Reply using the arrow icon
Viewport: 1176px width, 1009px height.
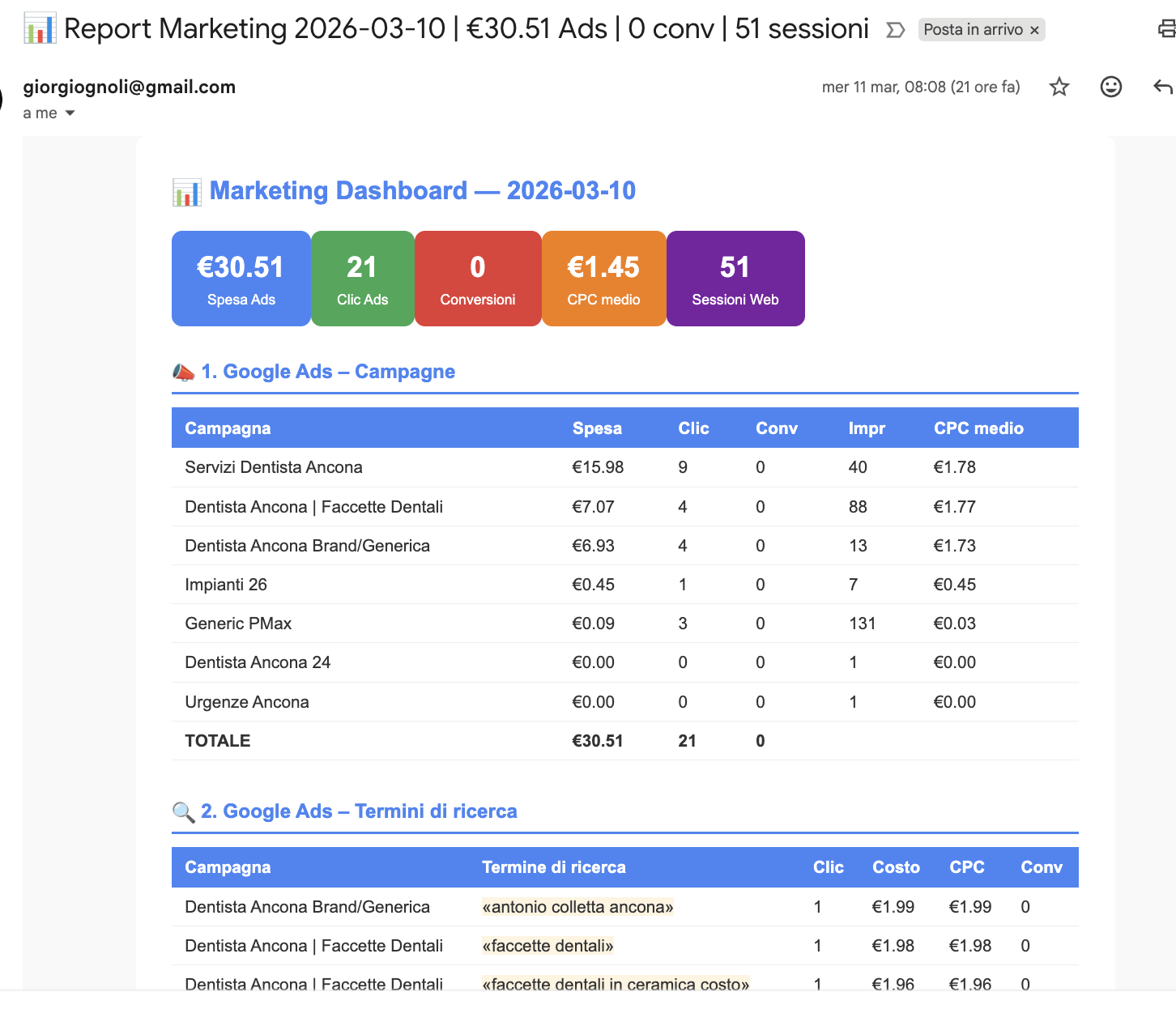pos(1162,87)
